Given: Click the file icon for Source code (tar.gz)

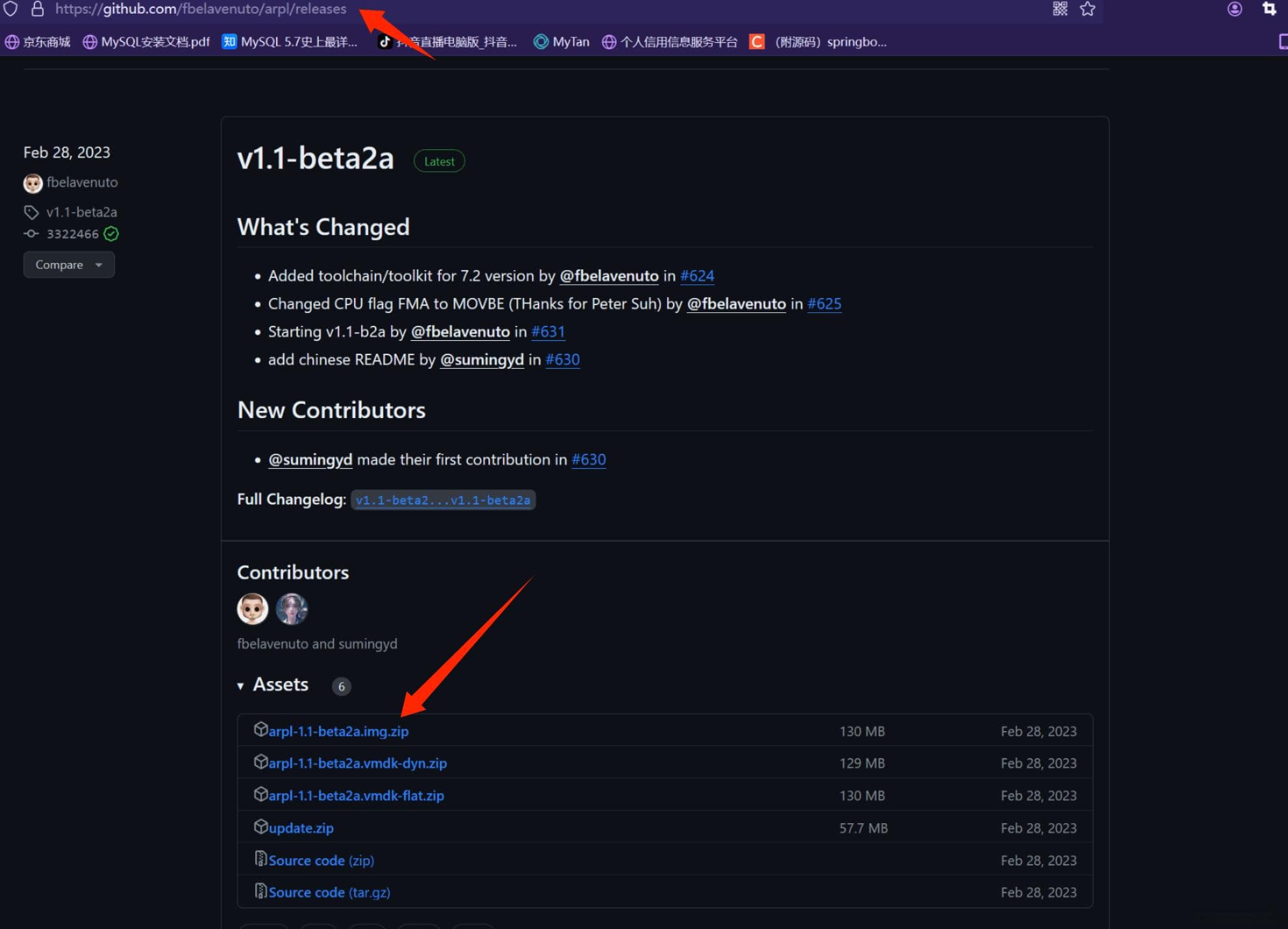Looking at the screenshot, I should click(260, 891).
